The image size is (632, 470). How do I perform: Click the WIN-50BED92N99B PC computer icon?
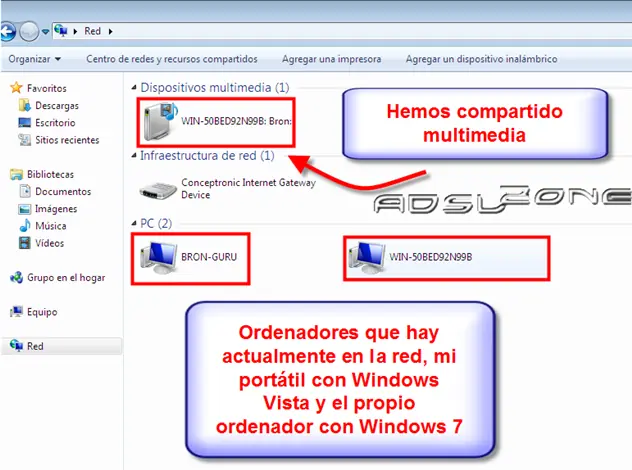pos(367,258)
